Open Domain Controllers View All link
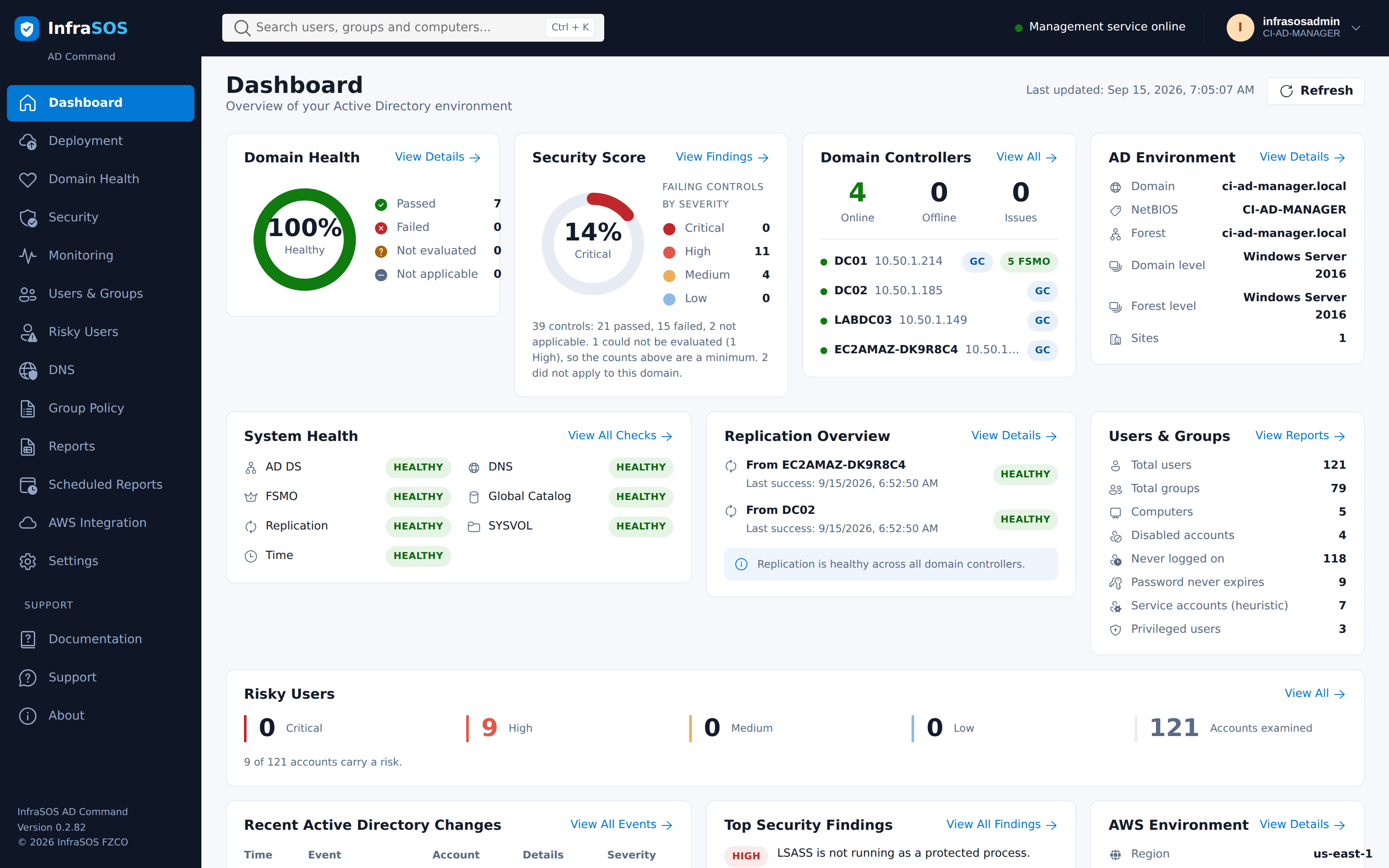The image size is (1389, 868). pos(1026,157)
